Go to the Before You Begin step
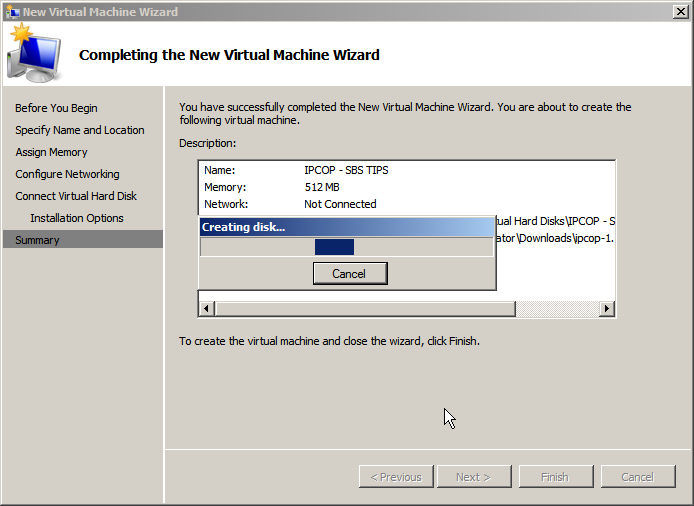Screen dimensions: 694x506 [56, 108]
